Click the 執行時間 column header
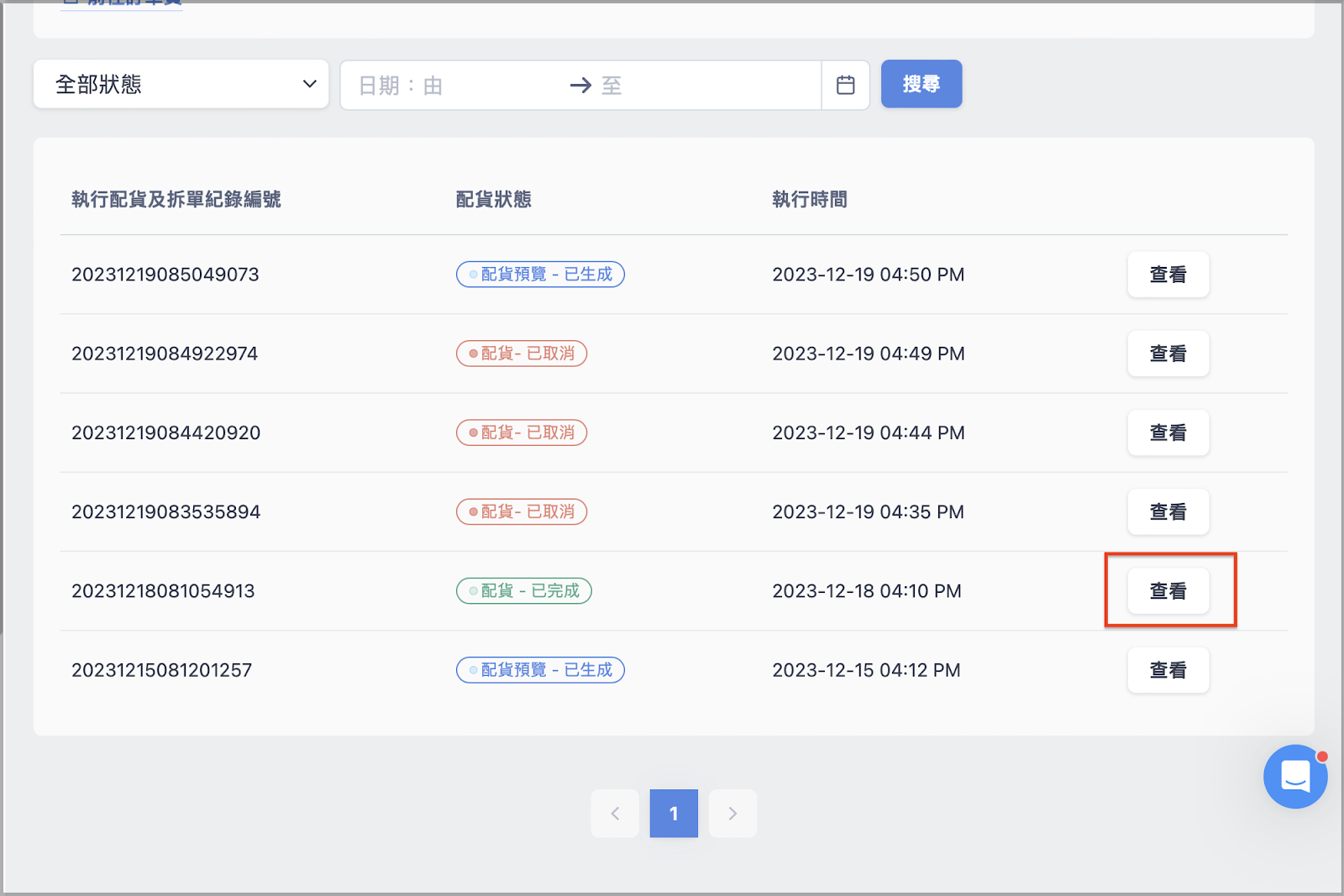The width and height of the screenshot is (1344, 896). 810,199
